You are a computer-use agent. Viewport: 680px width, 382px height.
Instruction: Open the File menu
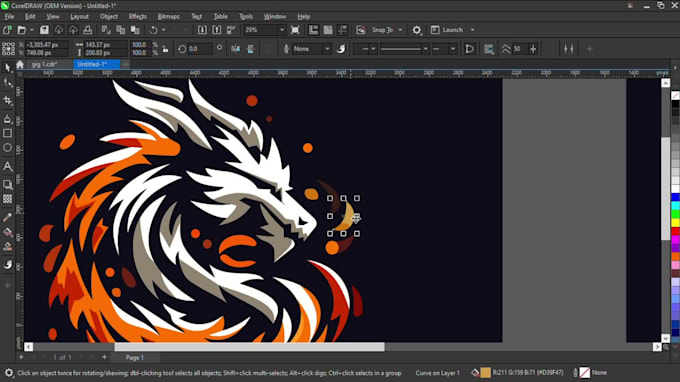click(x=9, y=16)
